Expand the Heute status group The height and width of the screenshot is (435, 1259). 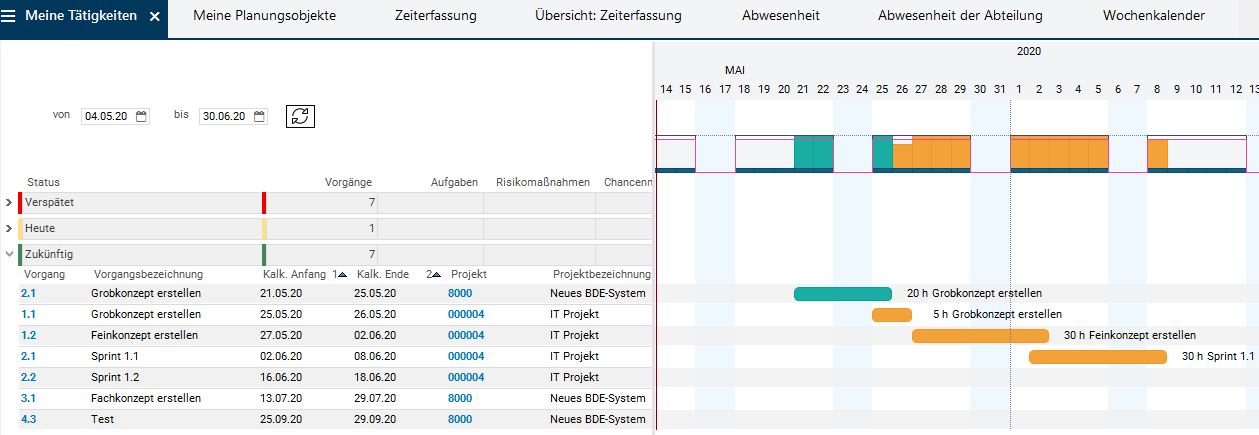tap(9, 229)
